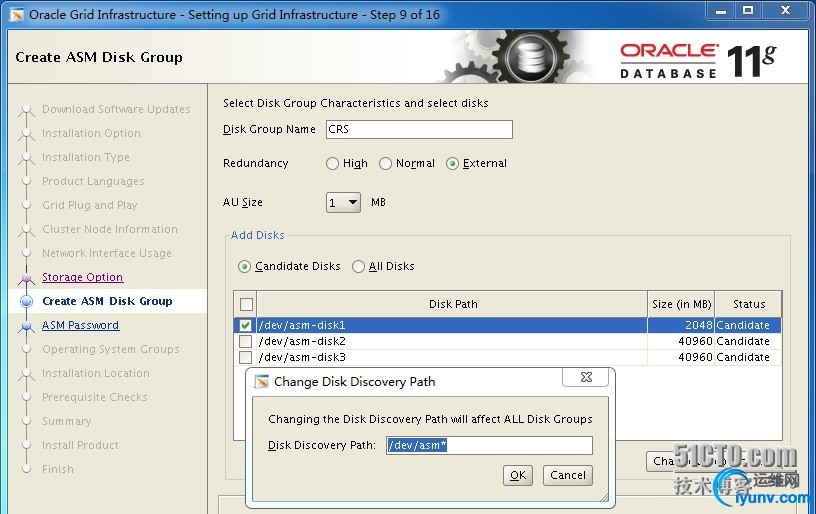This screenshot has height=514, width=816.
Task: Click the 2048 size cell
Action: click(681, 325)
